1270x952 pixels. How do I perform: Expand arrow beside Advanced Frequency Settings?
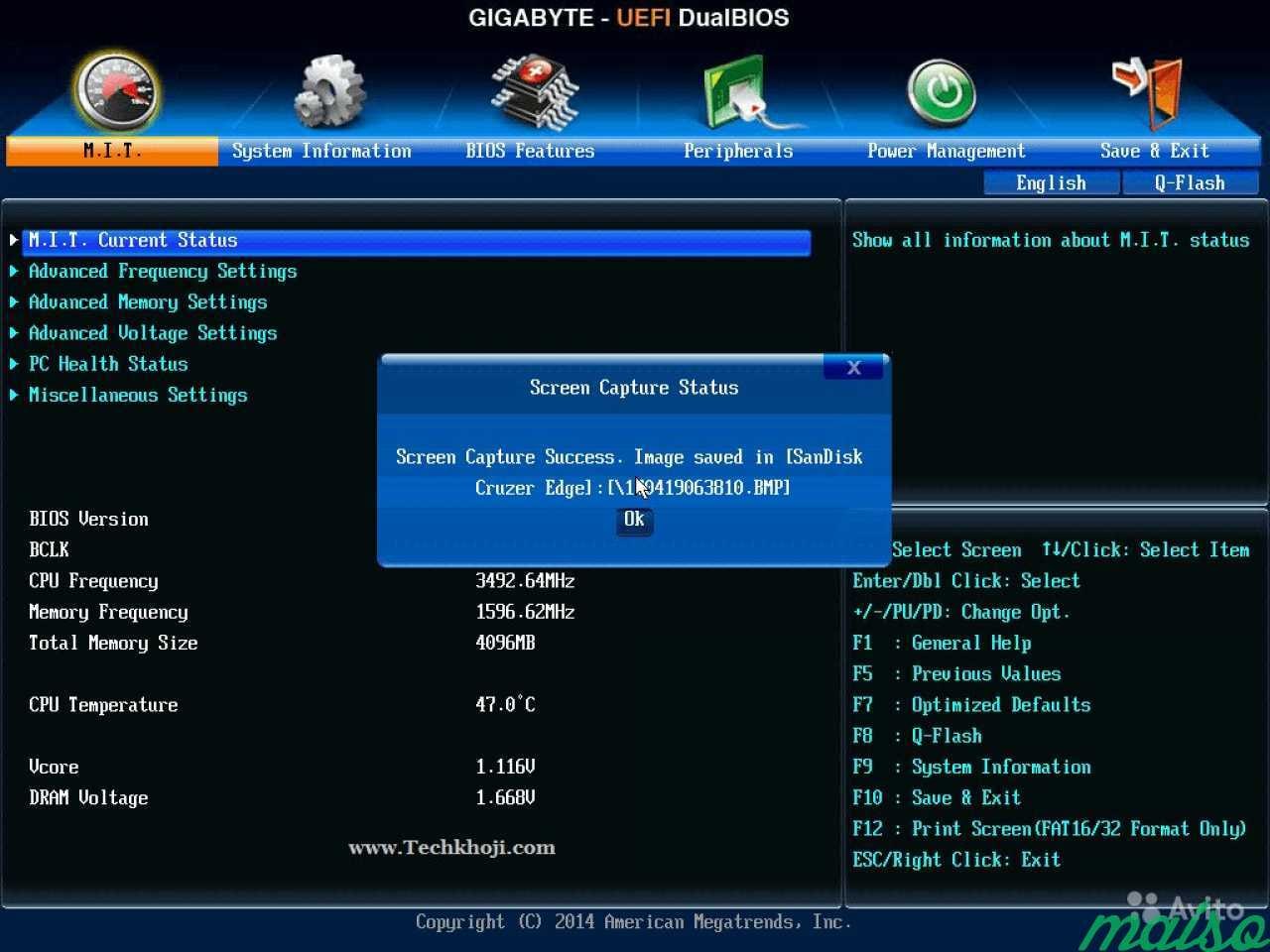tap(14, 271)
